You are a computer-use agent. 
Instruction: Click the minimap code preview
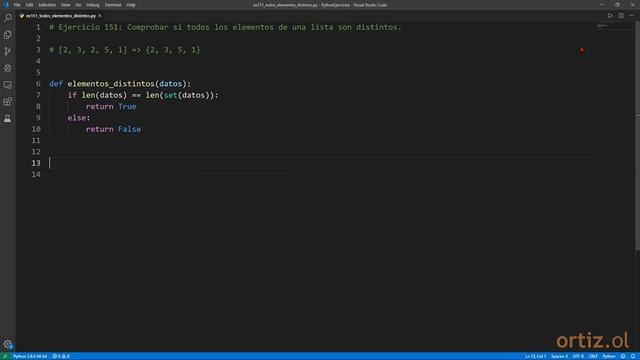[x=602, y=26]
